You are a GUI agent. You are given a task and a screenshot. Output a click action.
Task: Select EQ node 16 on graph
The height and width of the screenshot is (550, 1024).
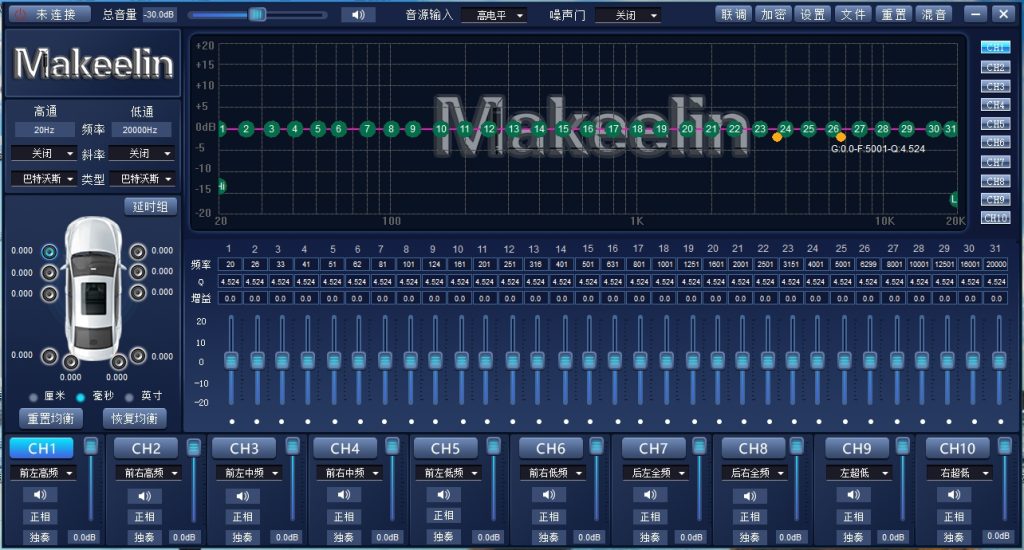click(588, 129)
